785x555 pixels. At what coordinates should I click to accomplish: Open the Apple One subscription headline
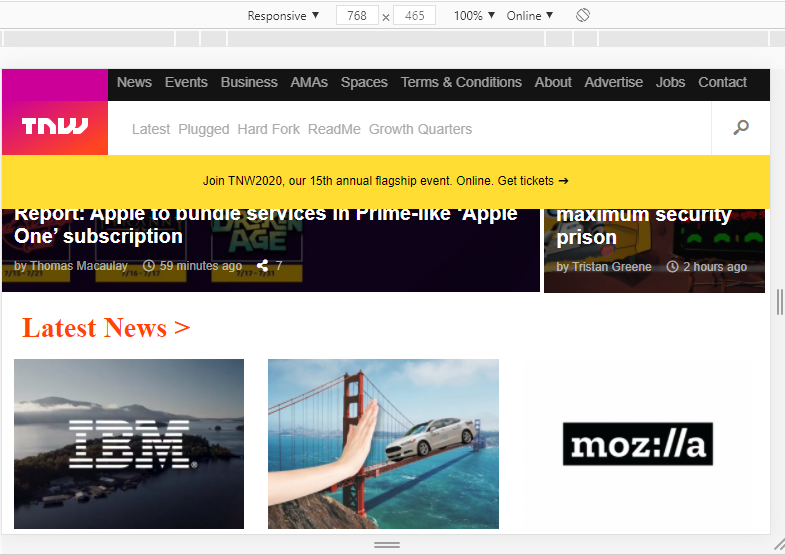pos(265,225)
